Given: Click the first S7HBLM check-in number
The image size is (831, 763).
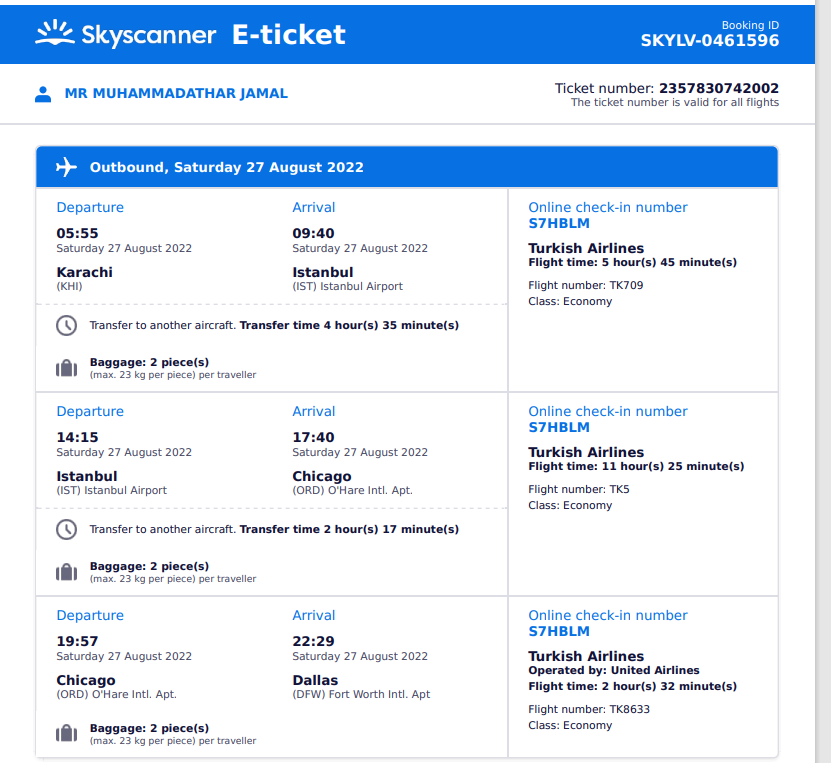Looking at the screenshot, I should [559, 224].
